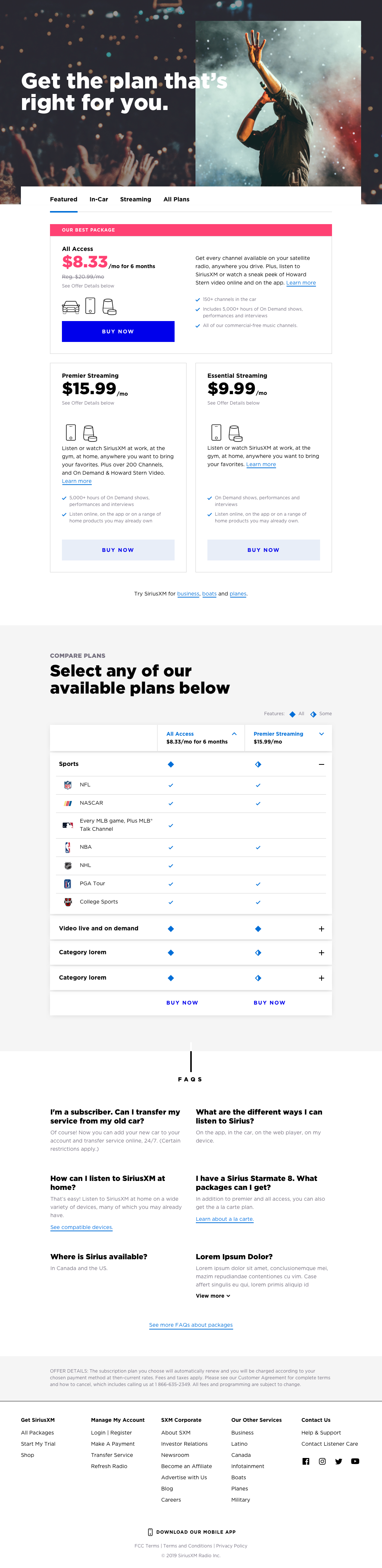Click the concert performer hero image
This screenshot has height=1568, width=382.
pos(278,104)
